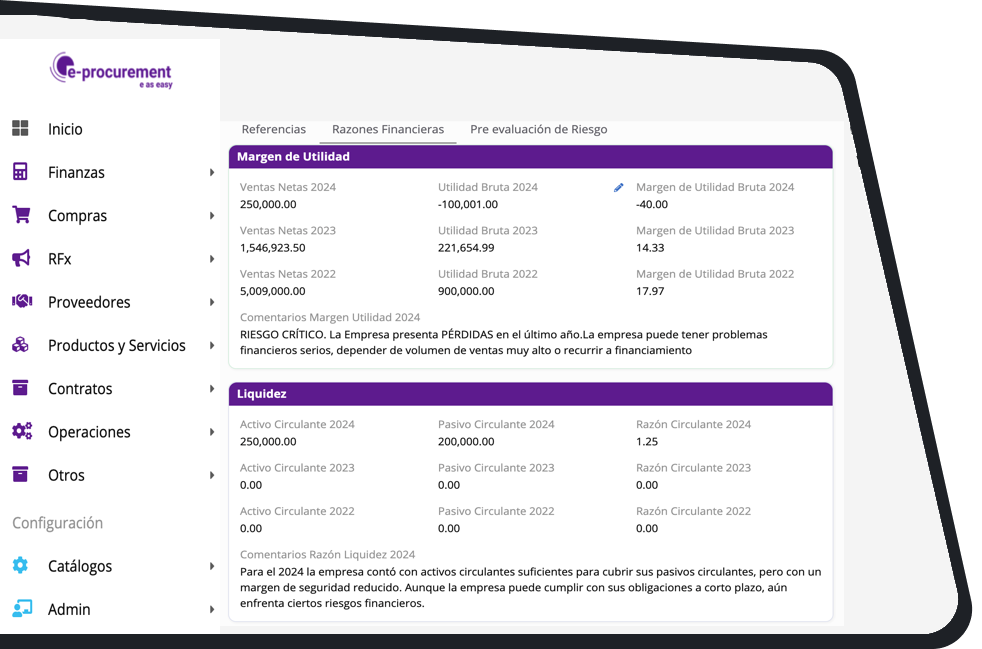
Task: Click the Operaciones gears icon
Action: (x=21, y=432)
